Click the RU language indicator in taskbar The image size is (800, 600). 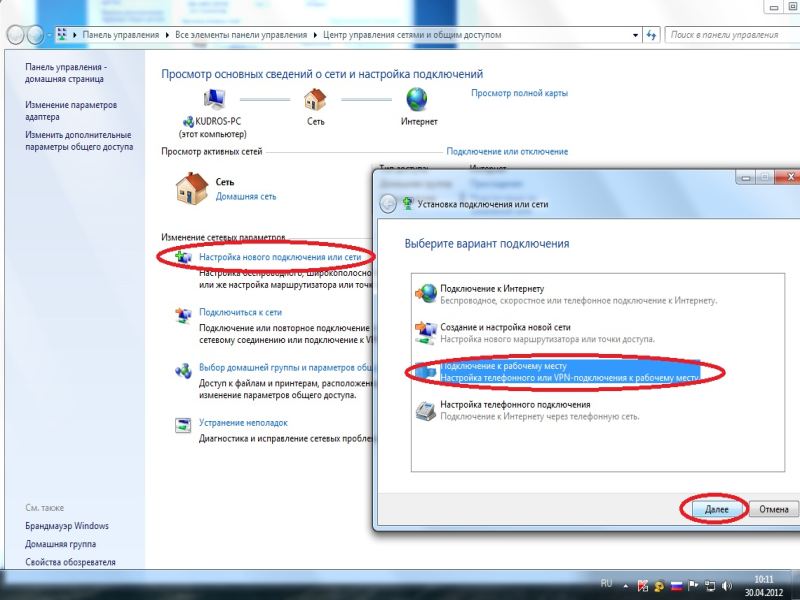[x=606, y=582]
